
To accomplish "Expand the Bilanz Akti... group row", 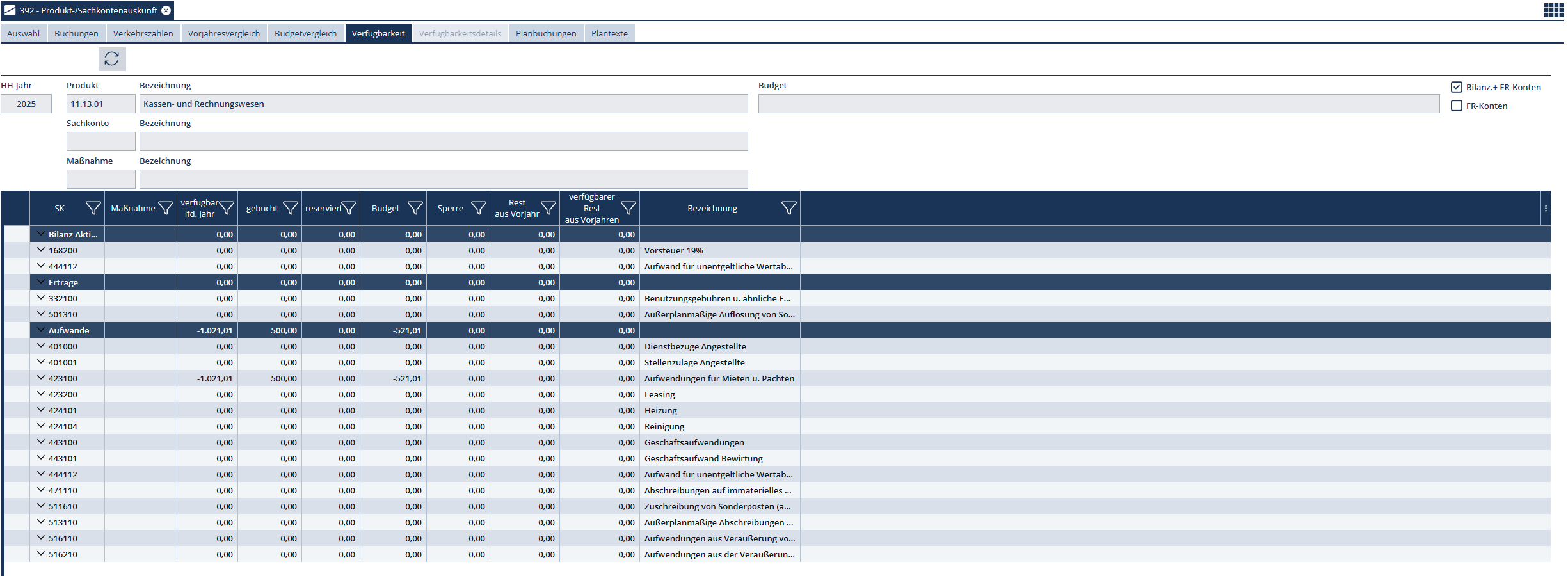I will pyautogui.click(x=41, y=234).
